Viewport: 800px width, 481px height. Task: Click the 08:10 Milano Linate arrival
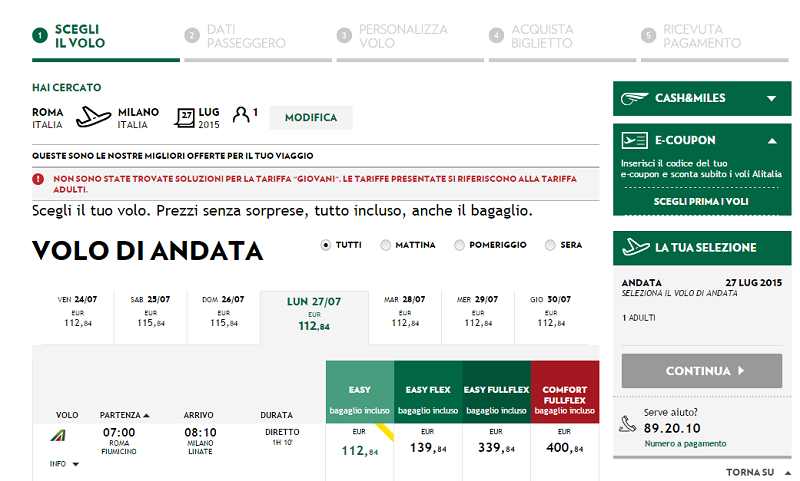tap(200, 441)
